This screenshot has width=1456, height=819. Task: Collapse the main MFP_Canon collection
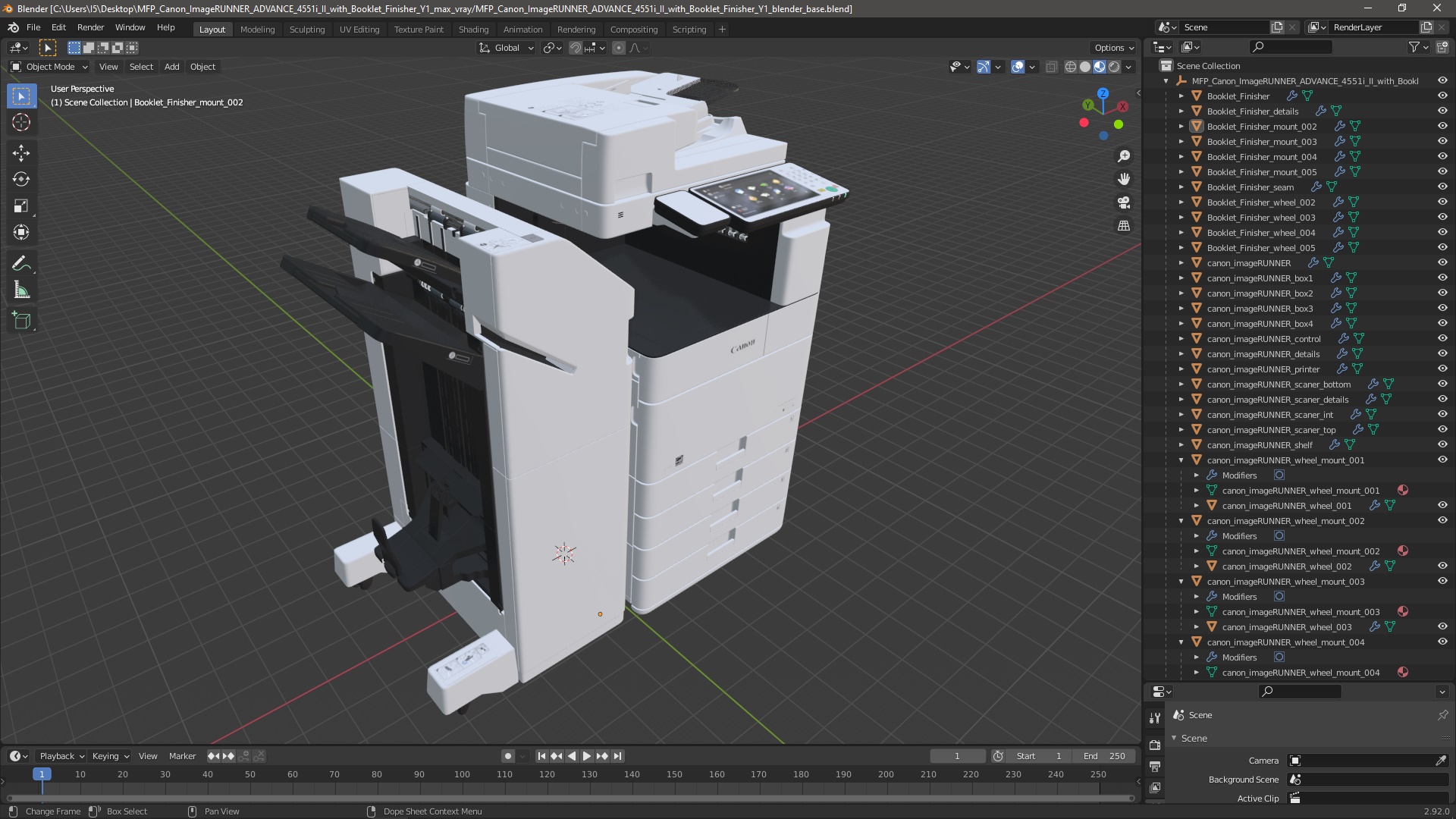pyautogui.click(x=1166, y=81)
